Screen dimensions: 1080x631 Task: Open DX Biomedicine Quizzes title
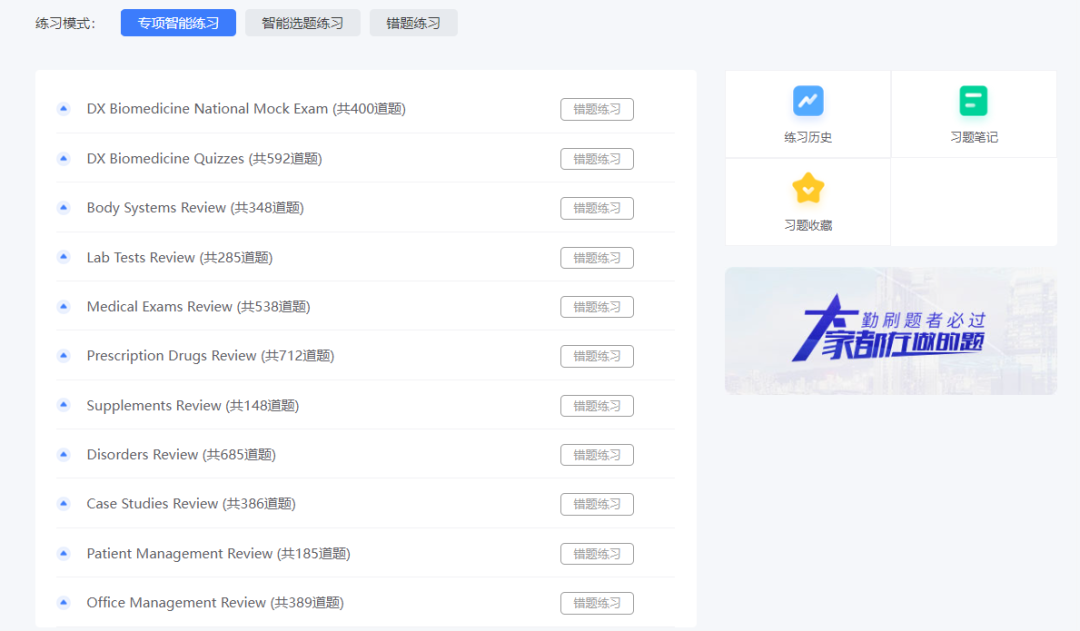205,158
